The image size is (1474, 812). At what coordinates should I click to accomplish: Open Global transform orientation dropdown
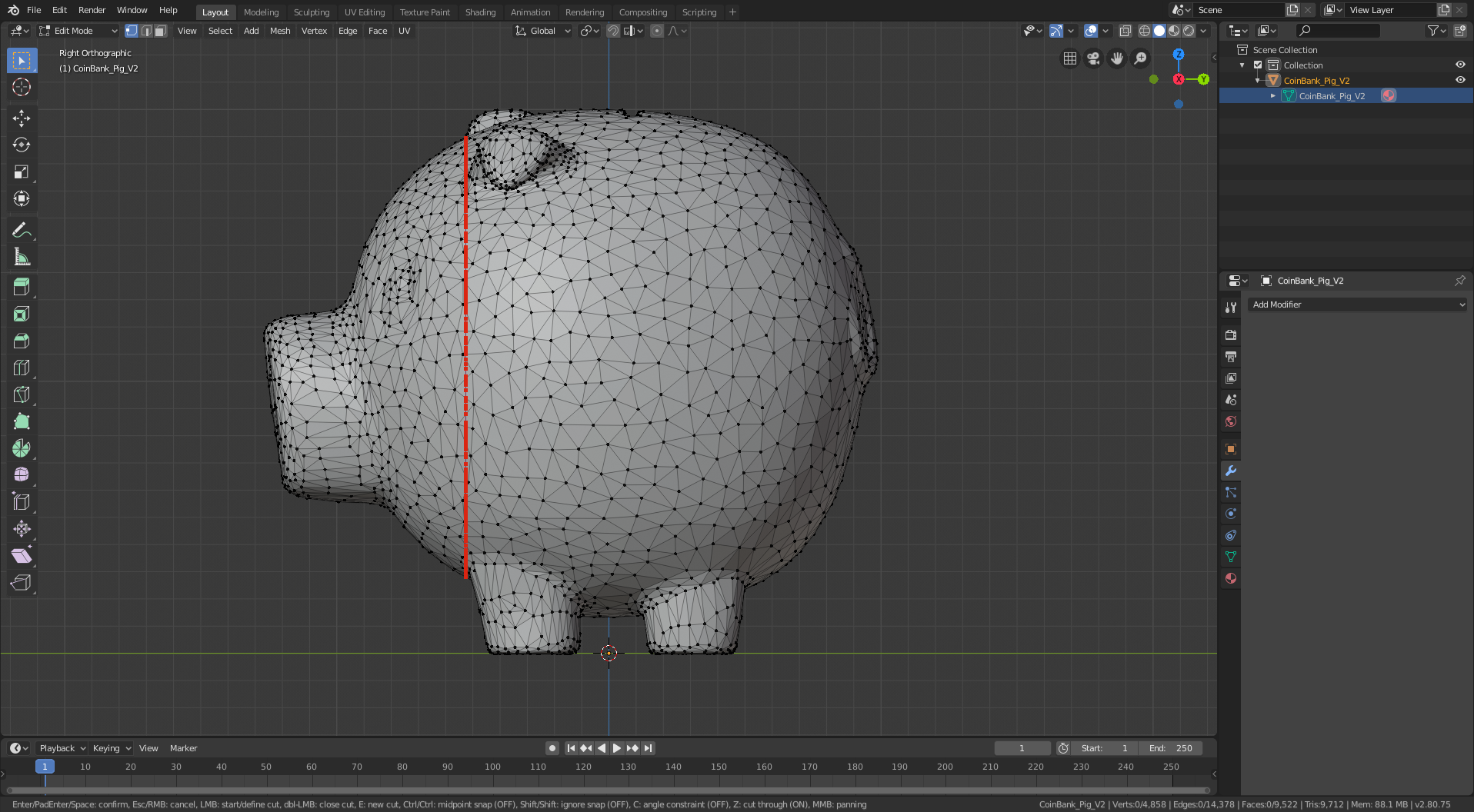(x=543, y=31)
